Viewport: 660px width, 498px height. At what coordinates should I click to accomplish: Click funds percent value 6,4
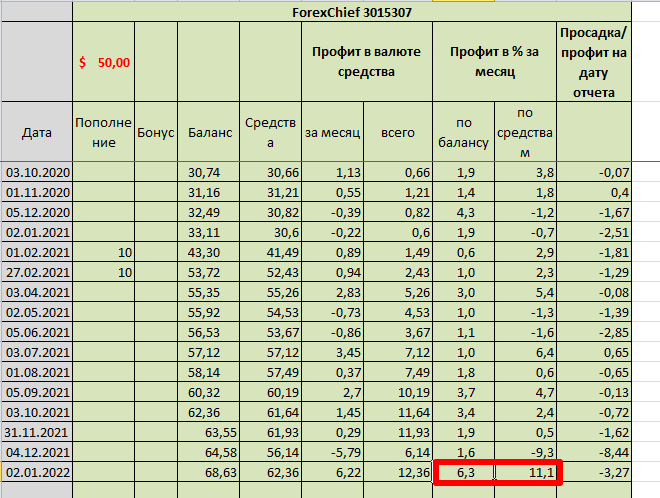[525, 352]
